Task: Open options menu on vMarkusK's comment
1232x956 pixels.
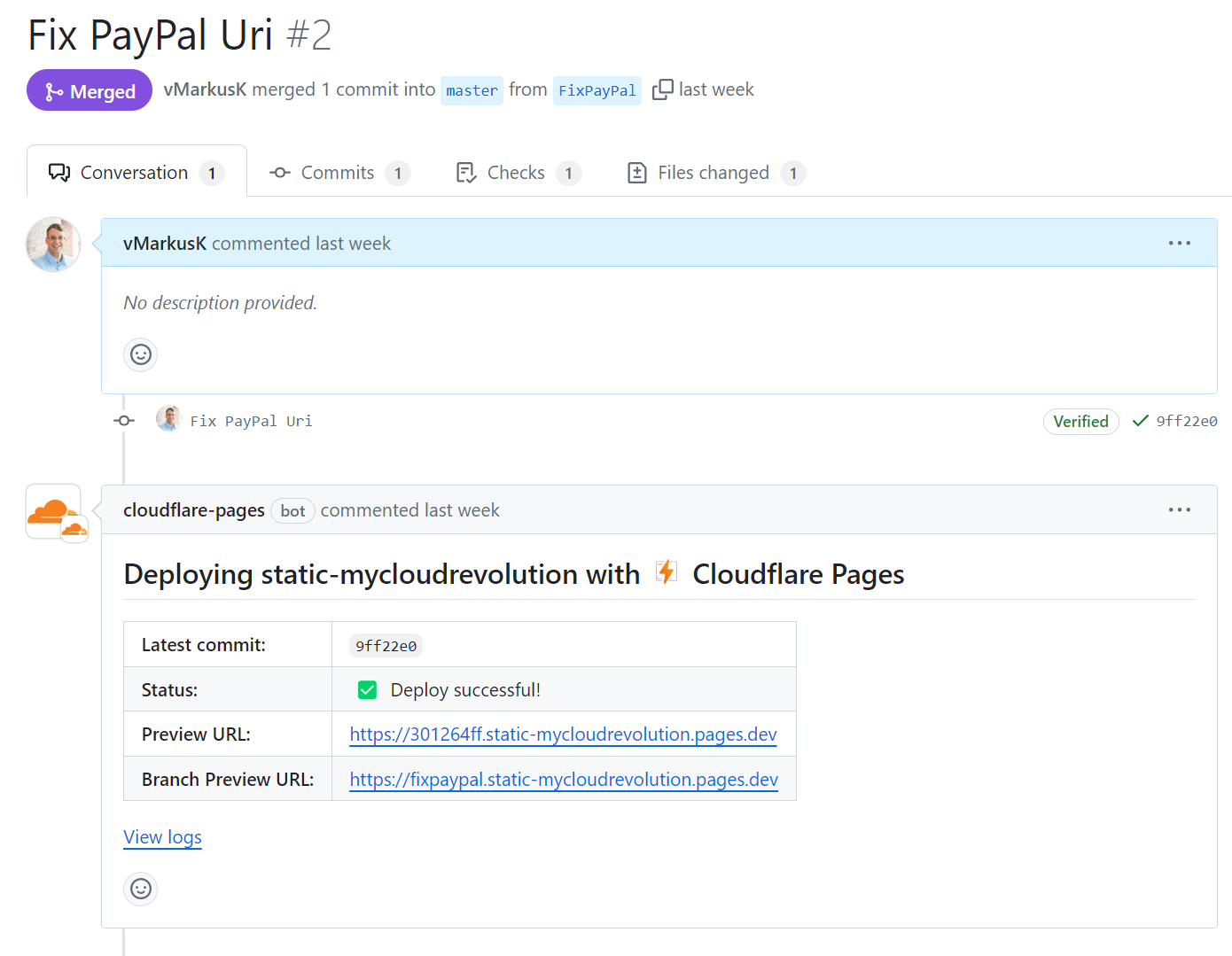Action: tap(1179, 243)
